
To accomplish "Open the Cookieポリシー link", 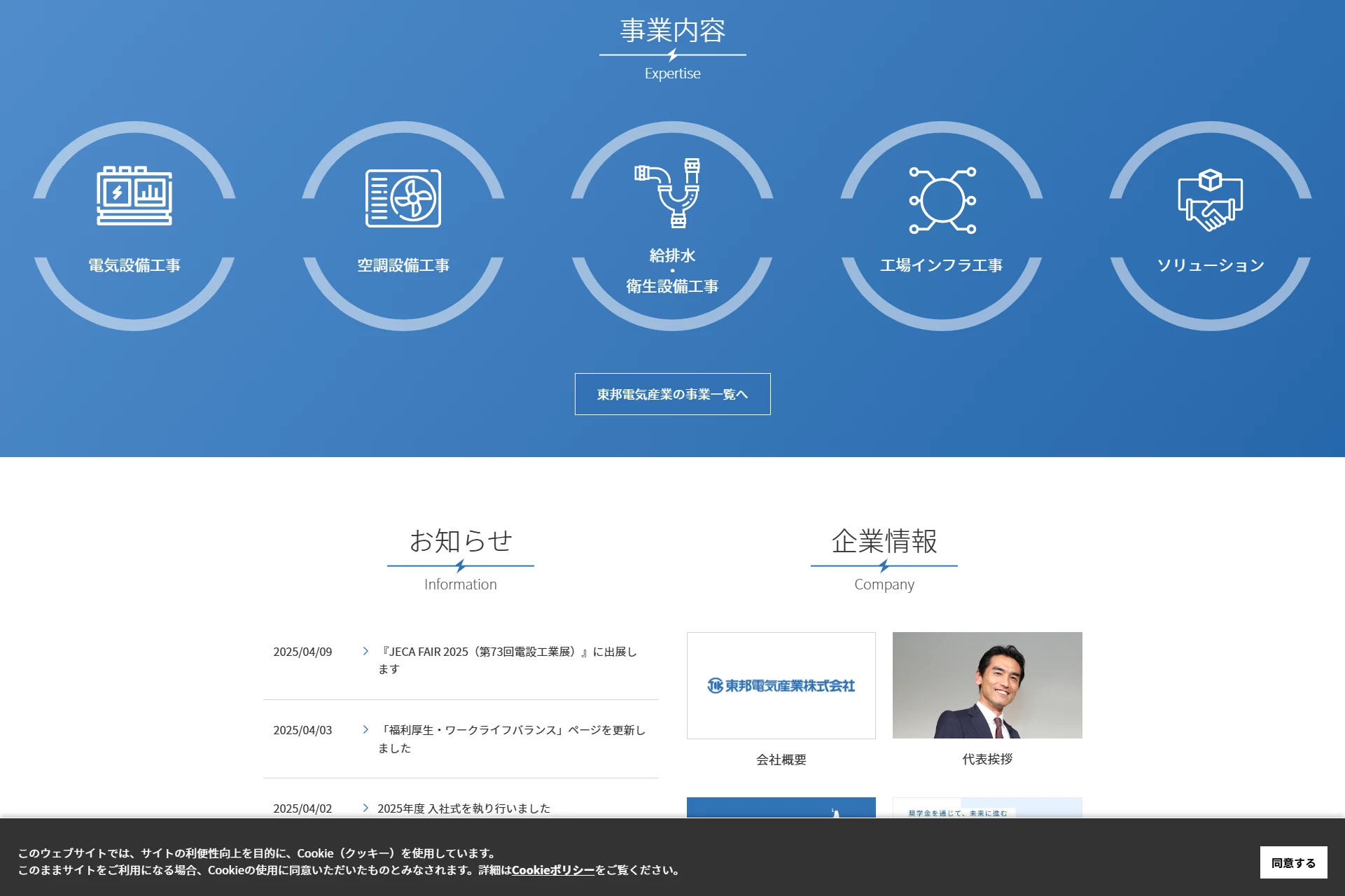I will click(552, 870).
